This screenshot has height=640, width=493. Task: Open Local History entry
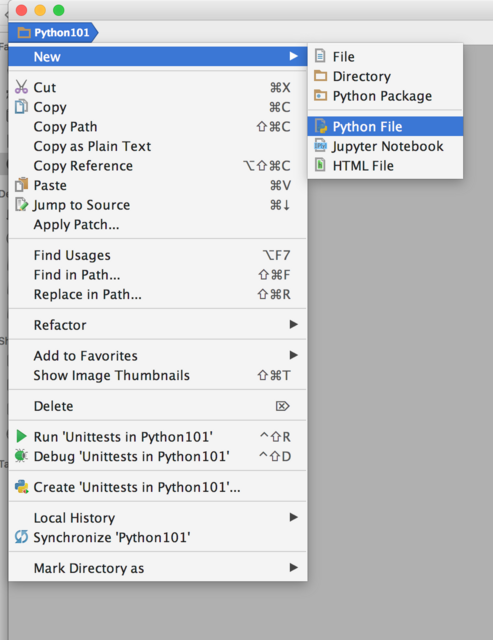(158, 518)
